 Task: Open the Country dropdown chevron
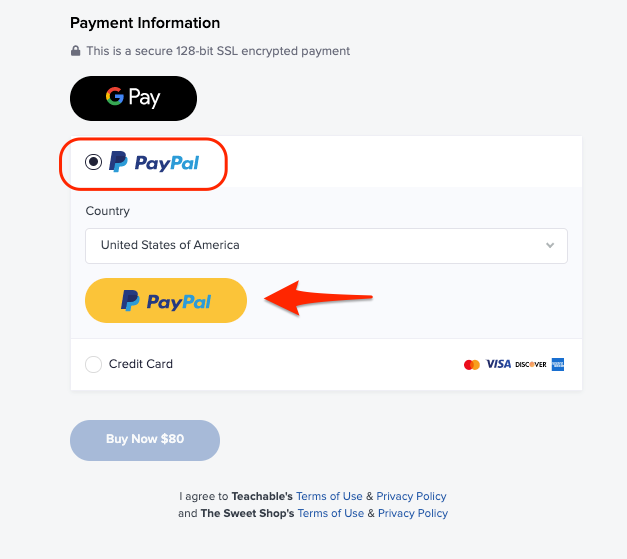550,245
